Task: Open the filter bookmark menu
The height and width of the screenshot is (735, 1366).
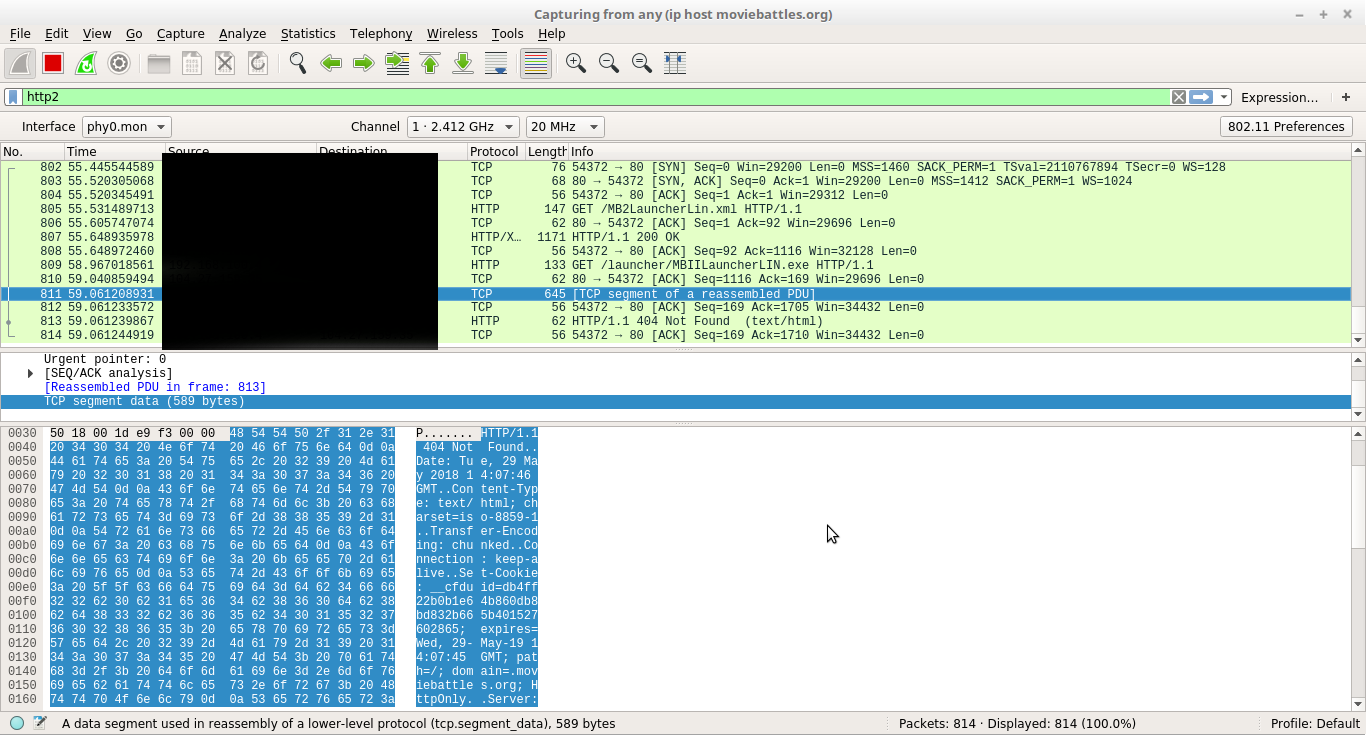Action: tap(13, 97)
